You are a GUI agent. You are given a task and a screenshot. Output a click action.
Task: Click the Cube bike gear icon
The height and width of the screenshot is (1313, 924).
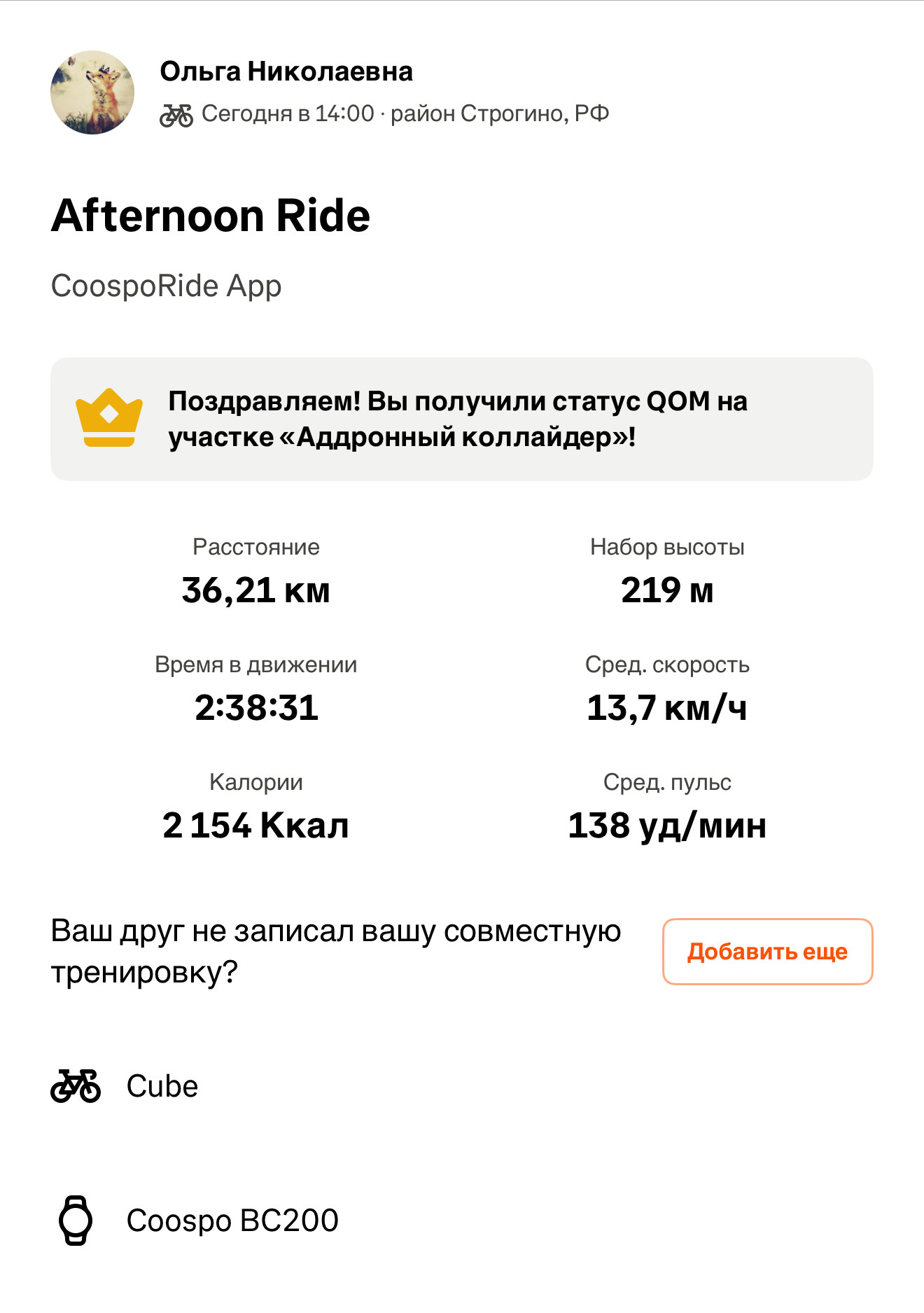coord(76,1086)
